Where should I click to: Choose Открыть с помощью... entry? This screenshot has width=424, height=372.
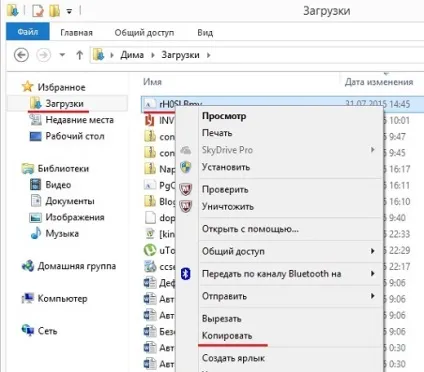pyautogui.click(x=250, y=229)
